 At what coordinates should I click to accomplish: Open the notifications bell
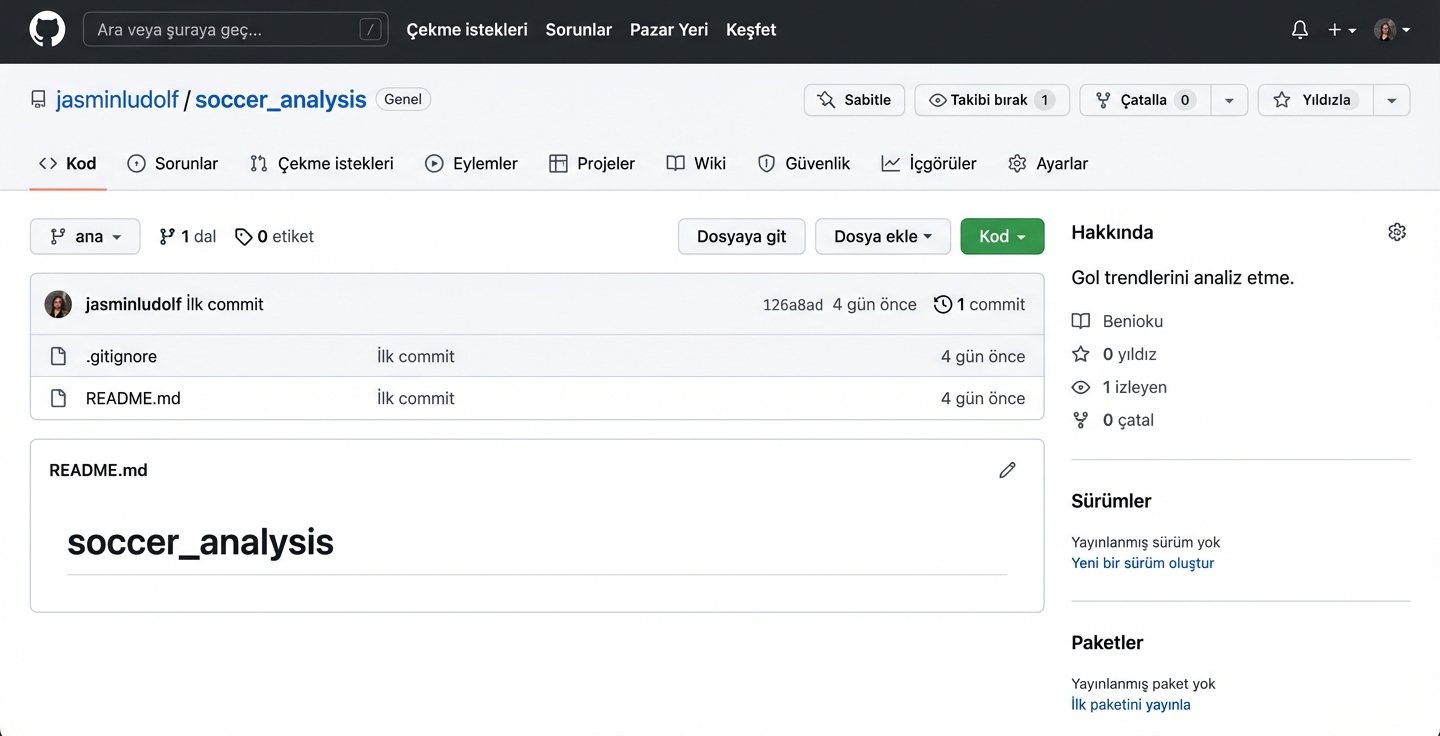pos(1299,30)
